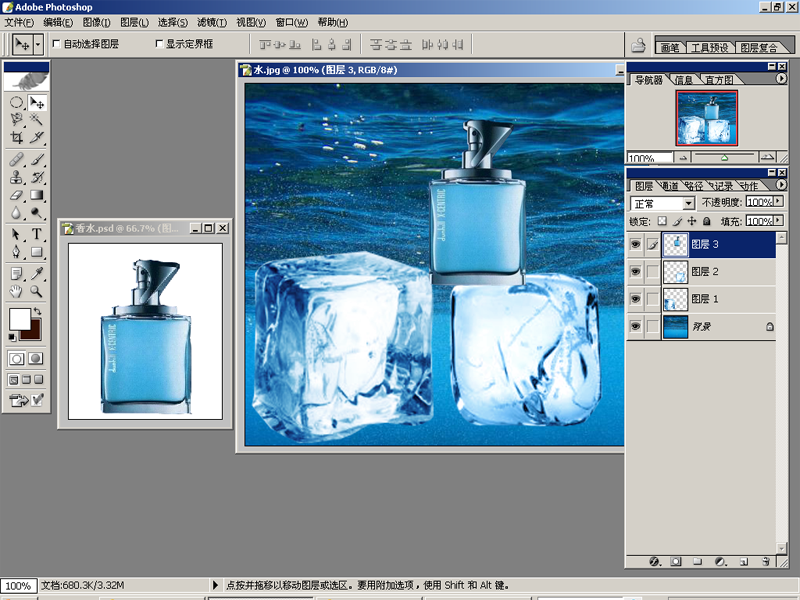Enable Show Bounding Box checkbox
This screenshot has width=800, height=600.
159,44
